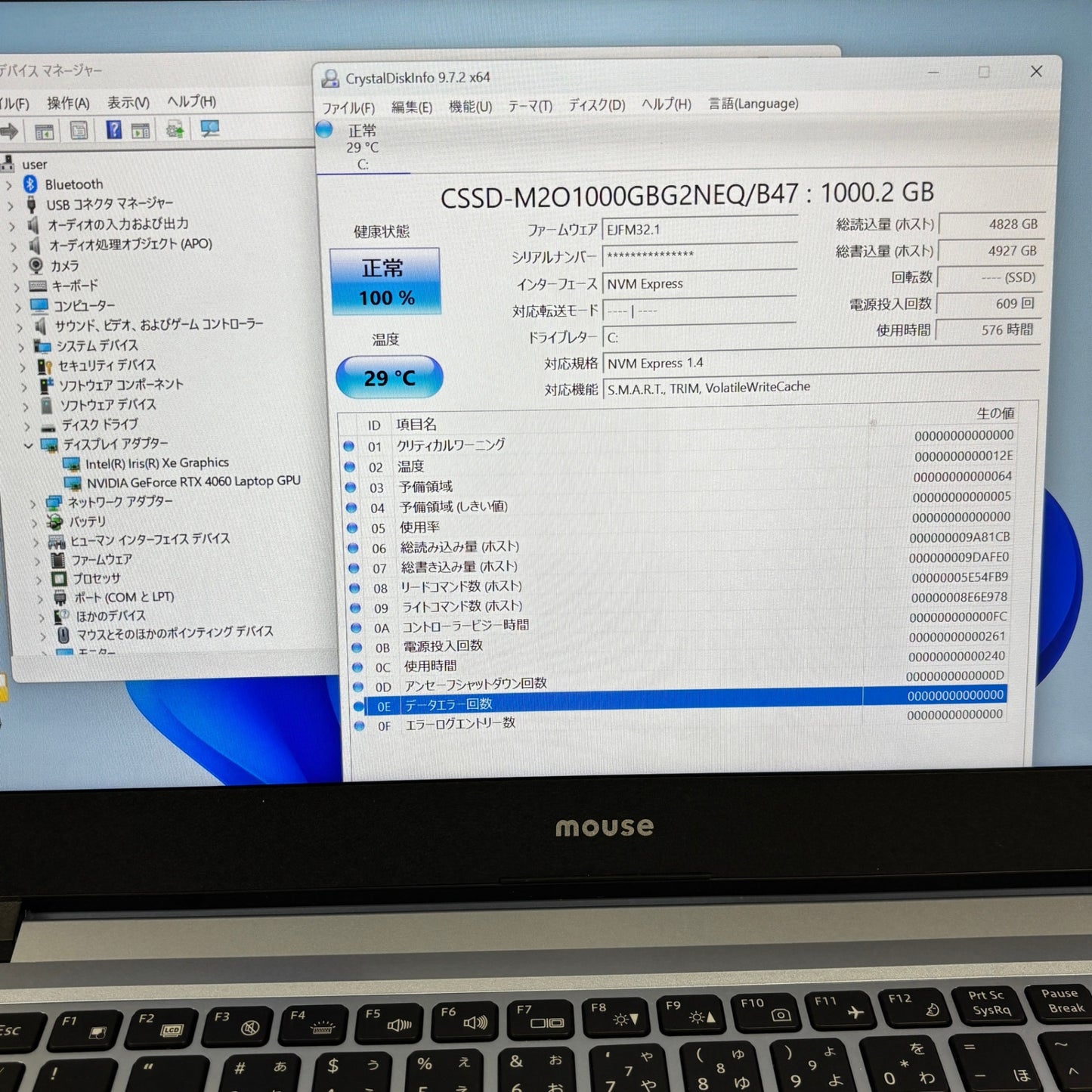Image resolution: width=1092 pixels, height=1092 pixels.
Task: Click the 正常 100% health status badge
Action: [385, 281]
